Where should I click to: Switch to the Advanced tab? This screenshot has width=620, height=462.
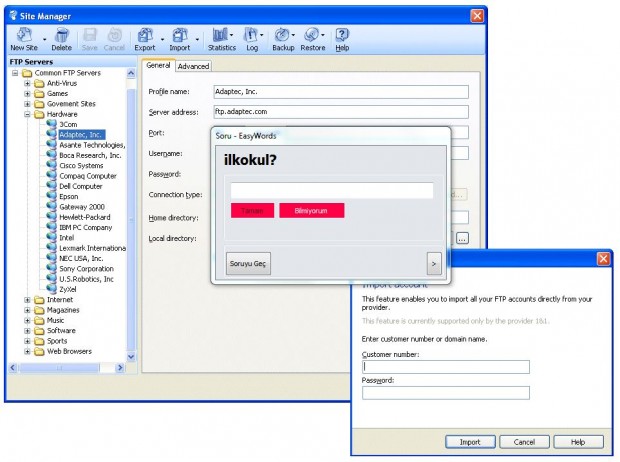tap(193, 66)
